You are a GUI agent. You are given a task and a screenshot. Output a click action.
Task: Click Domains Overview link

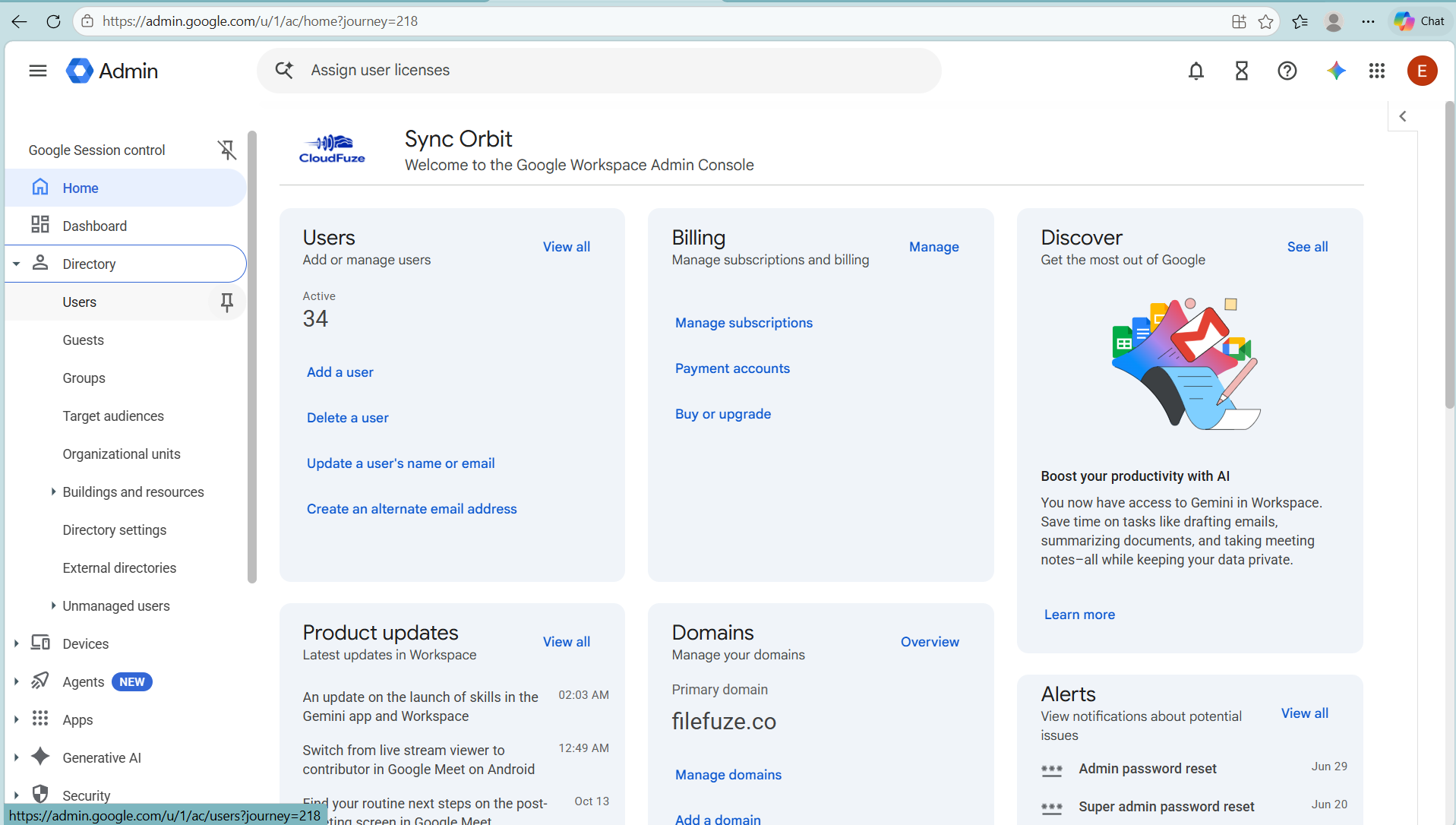pyautogui.click(x=930, y=642)
